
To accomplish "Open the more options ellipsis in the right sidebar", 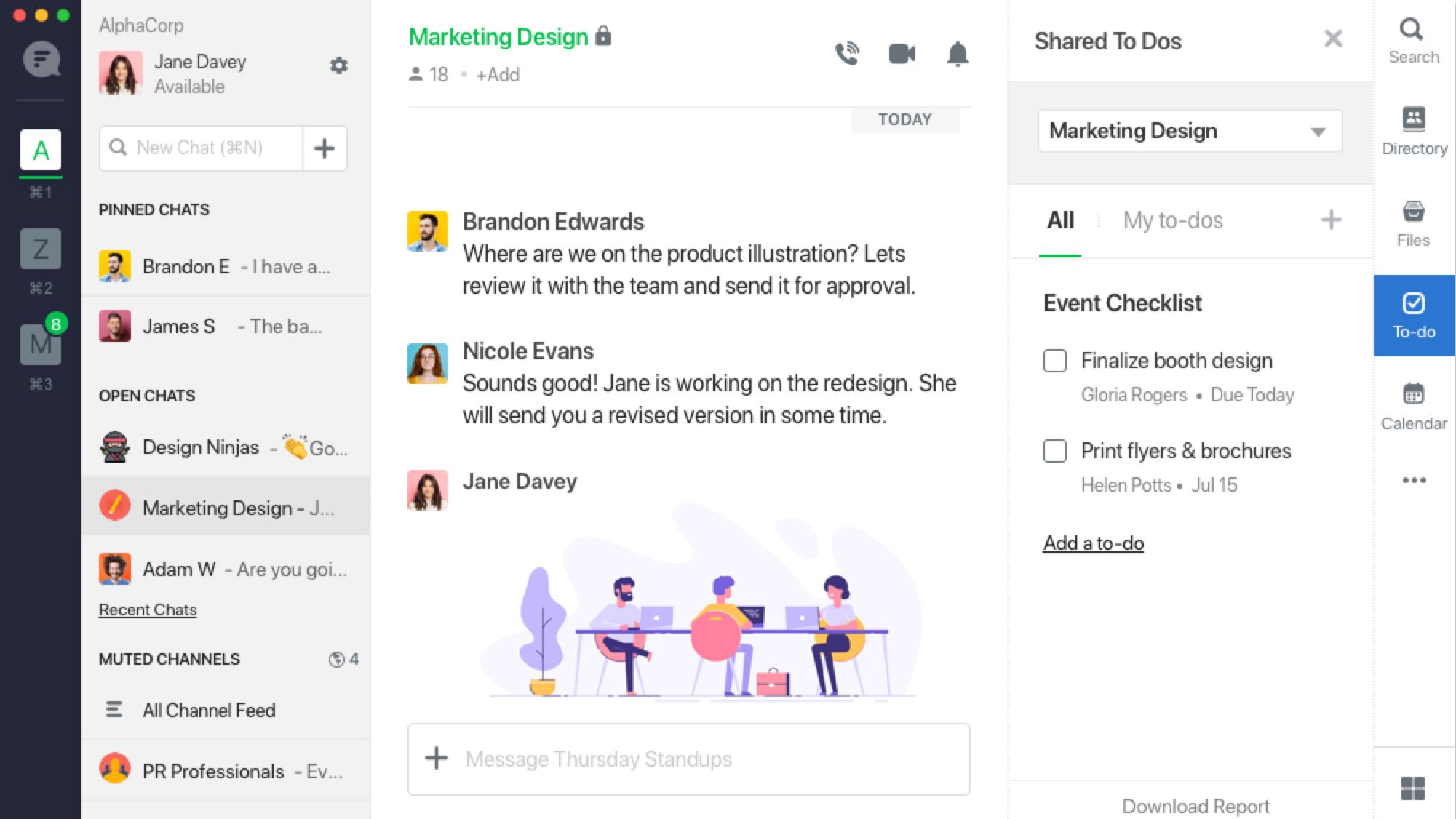I will coord(1413,480).
